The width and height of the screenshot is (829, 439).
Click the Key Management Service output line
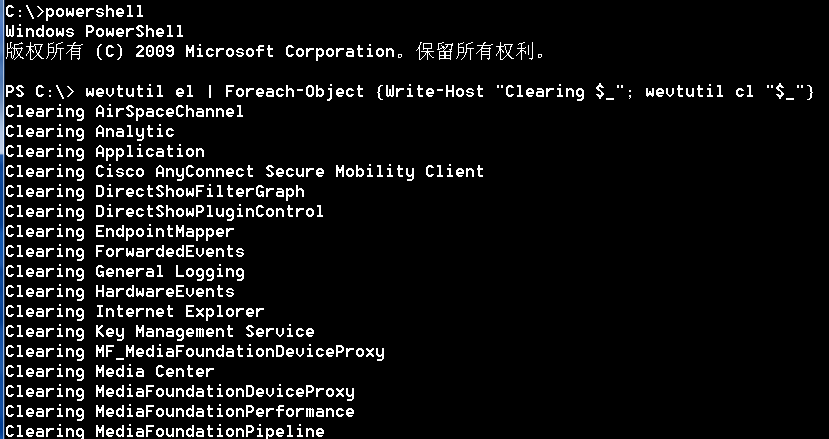[x=159, y=332]
